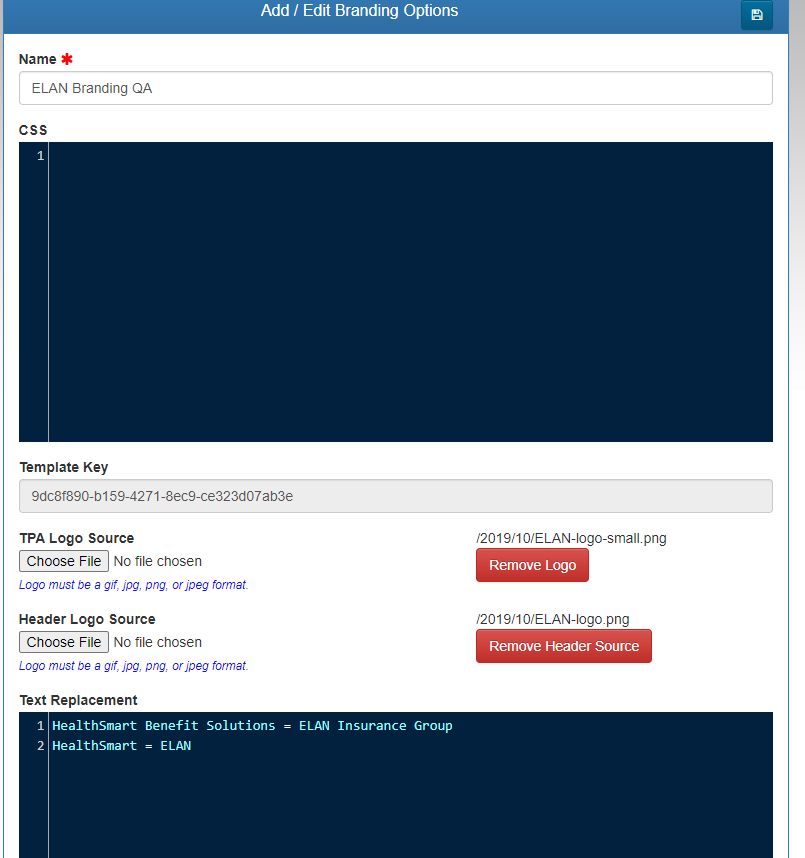Click the /2019/10/ELAN-logo.png path text
805x858 pixels.
(553, 619)
